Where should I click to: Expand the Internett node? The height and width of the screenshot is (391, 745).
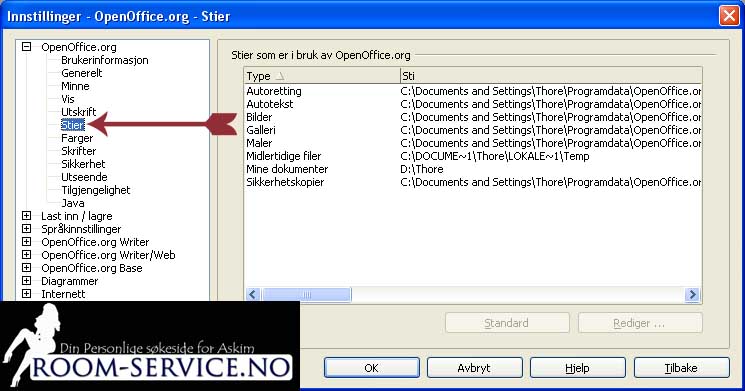(x=27, y=294)
